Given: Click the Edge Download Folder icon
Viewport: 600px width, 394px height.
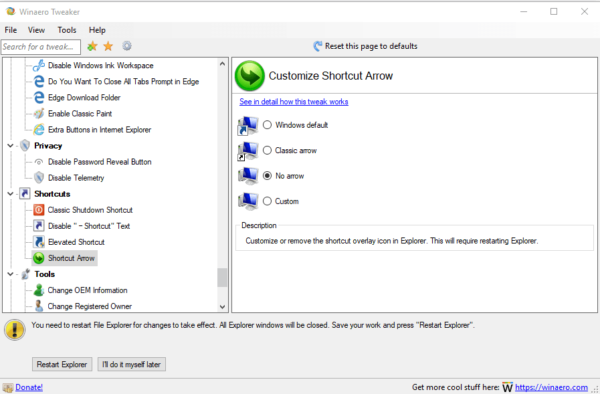Looking at the screenshot, I should (x=39, y=97).
